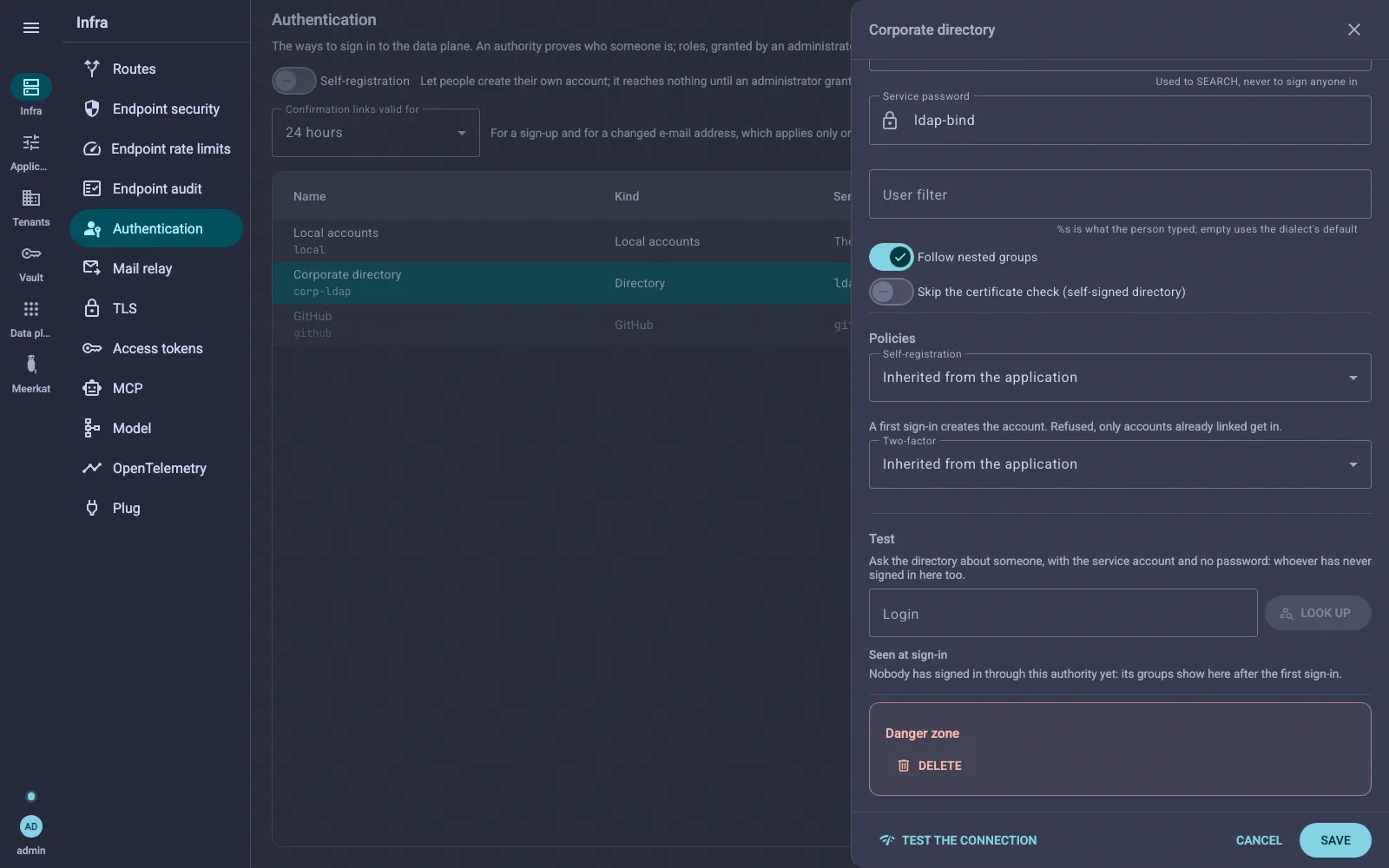
Task: Toggle the Self-registration switch
Action: tap(294, 81)
